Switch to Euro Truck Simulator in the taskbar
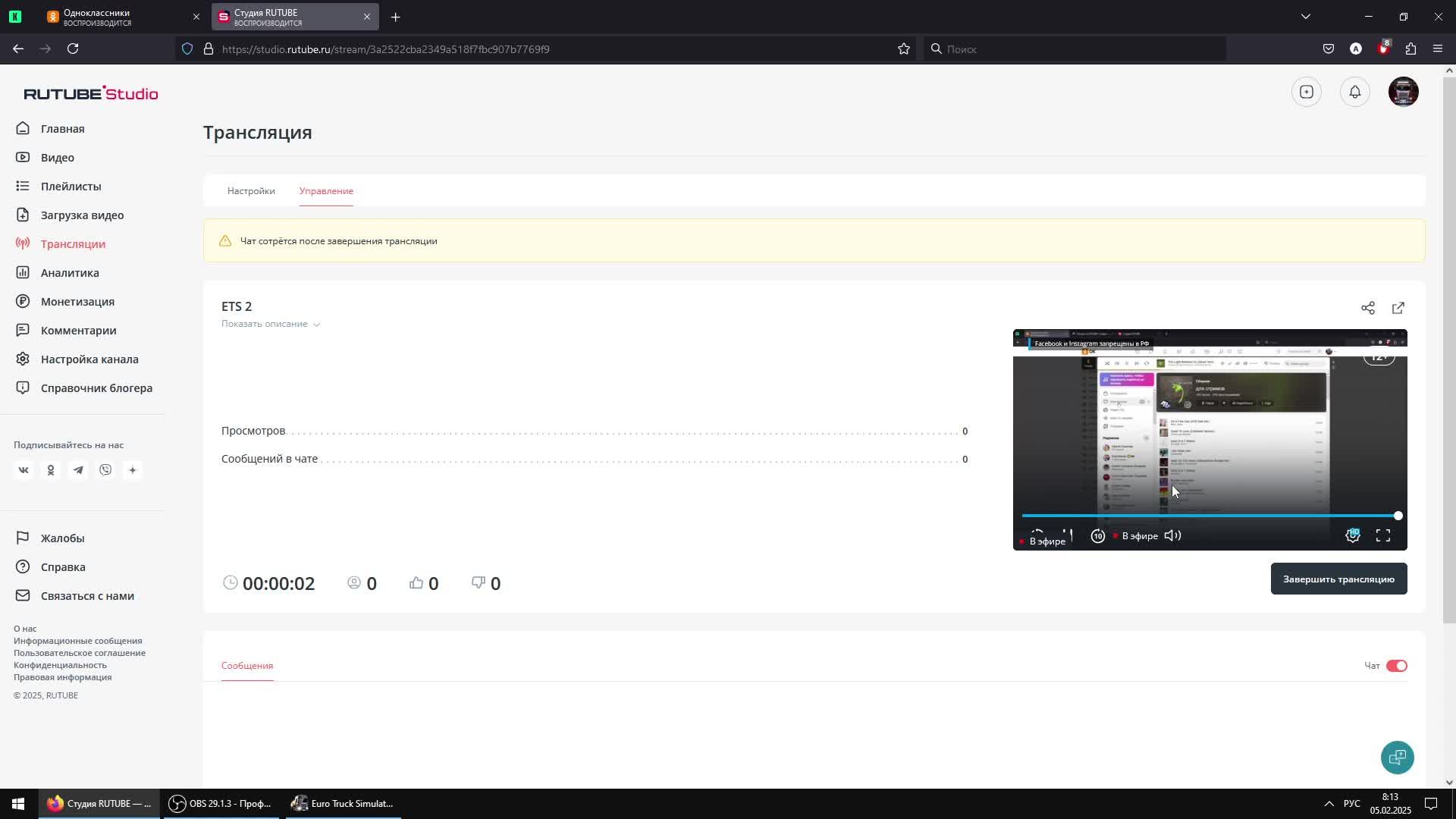 point(344,804)
